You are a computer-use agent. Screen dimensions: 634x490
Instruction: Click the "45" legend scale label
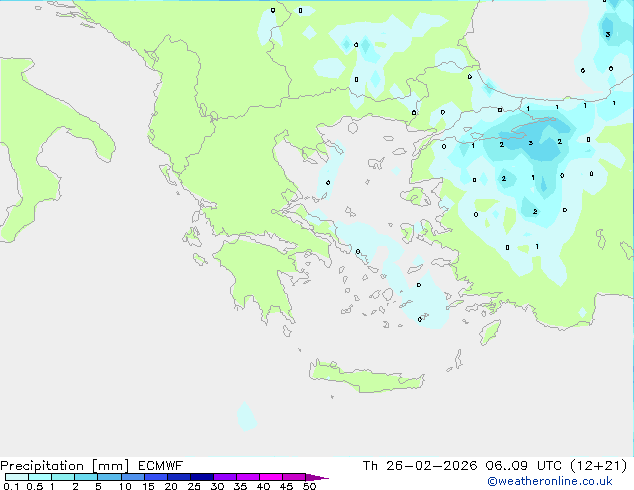tap(286, 486)
